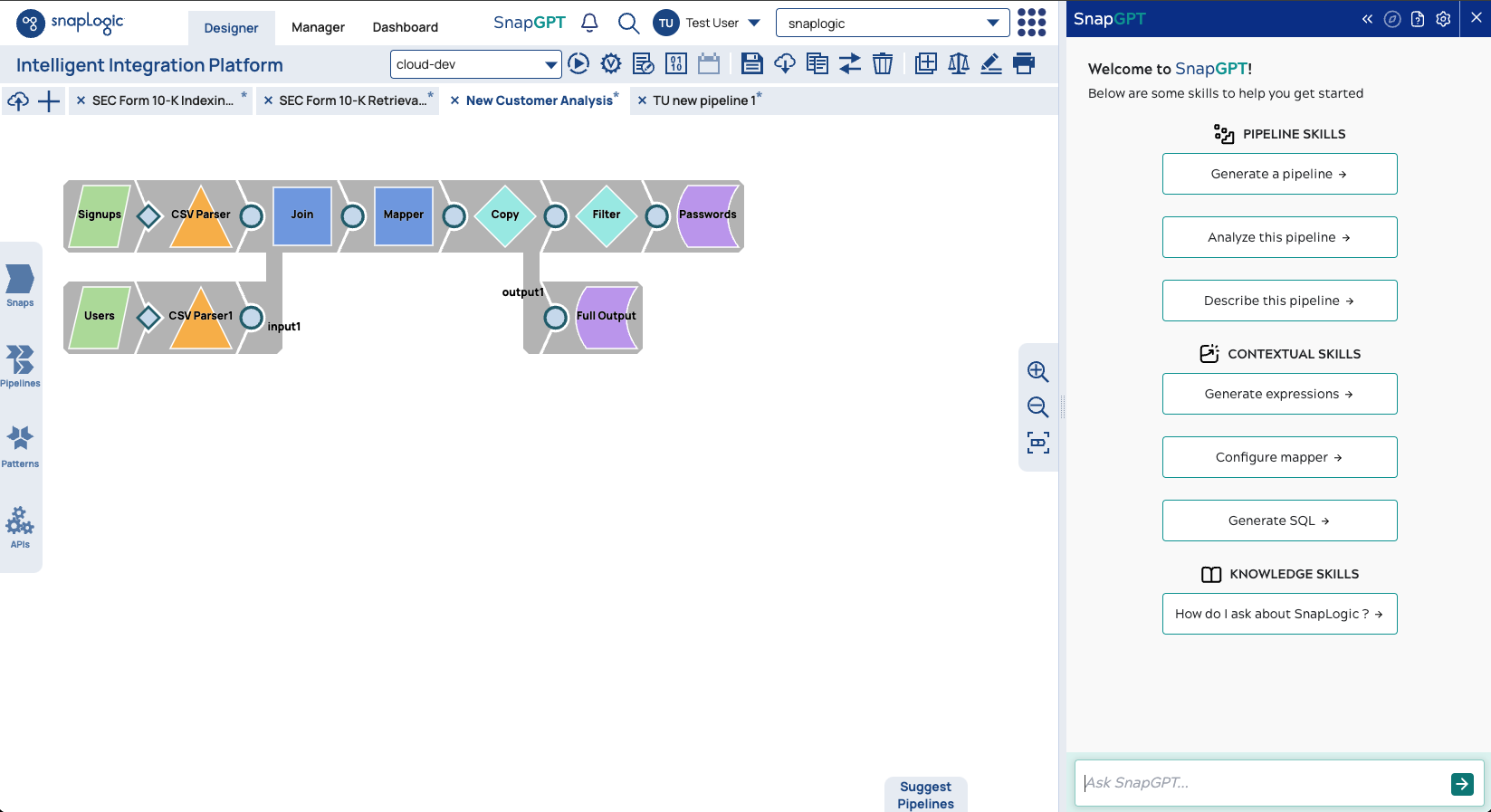The height and width of the screenshot is (812, 1491).
Task: Select the CSV Parser1 snap on canvas
Action: pyautogui.click(x=201, y=319)
